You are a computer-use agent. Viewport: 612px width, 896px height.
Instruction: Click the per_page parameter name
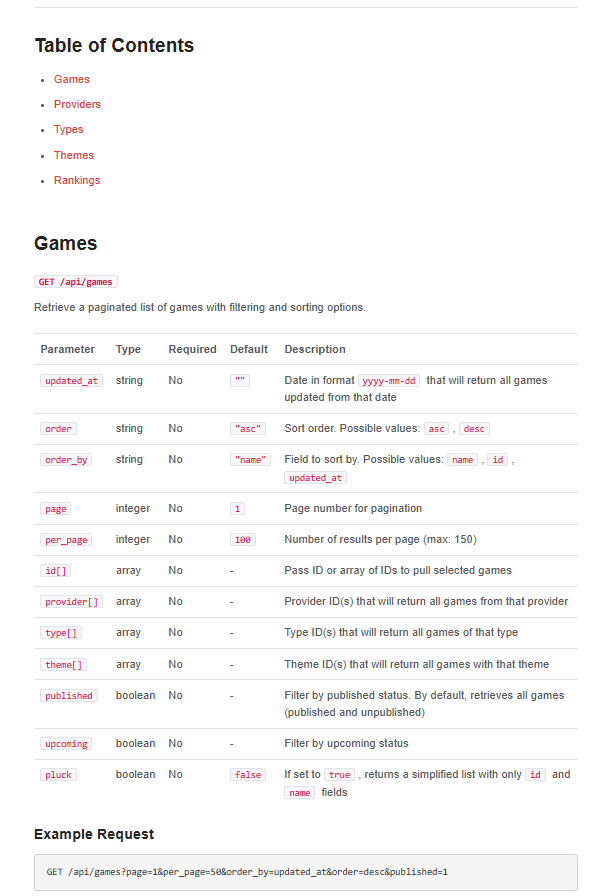[x=65, y=540]
